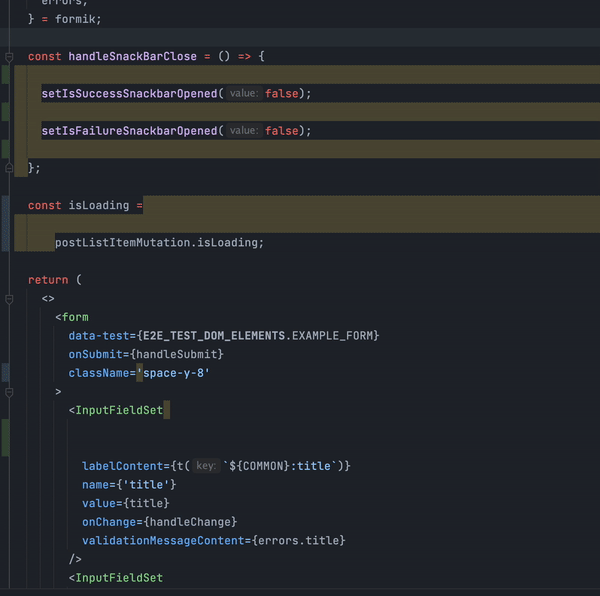Click green change marker below first InputFieldSet tag
Screen dimensions: 600x596
click(x=6, y=438)
